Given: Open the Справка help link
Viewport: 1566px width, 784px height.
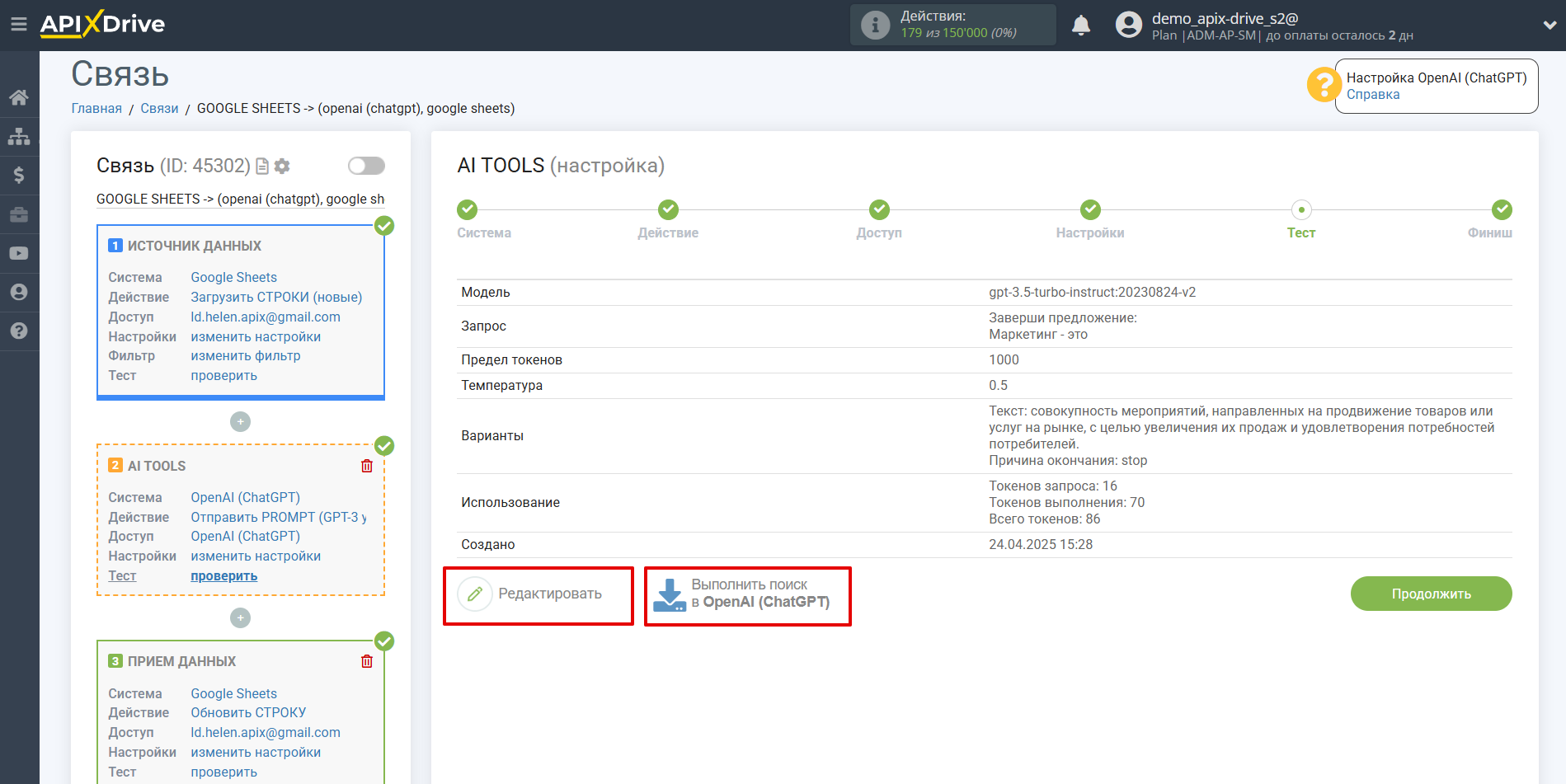Looking at the screenshot, I should pyautogui.click(x=1373, y=95).
